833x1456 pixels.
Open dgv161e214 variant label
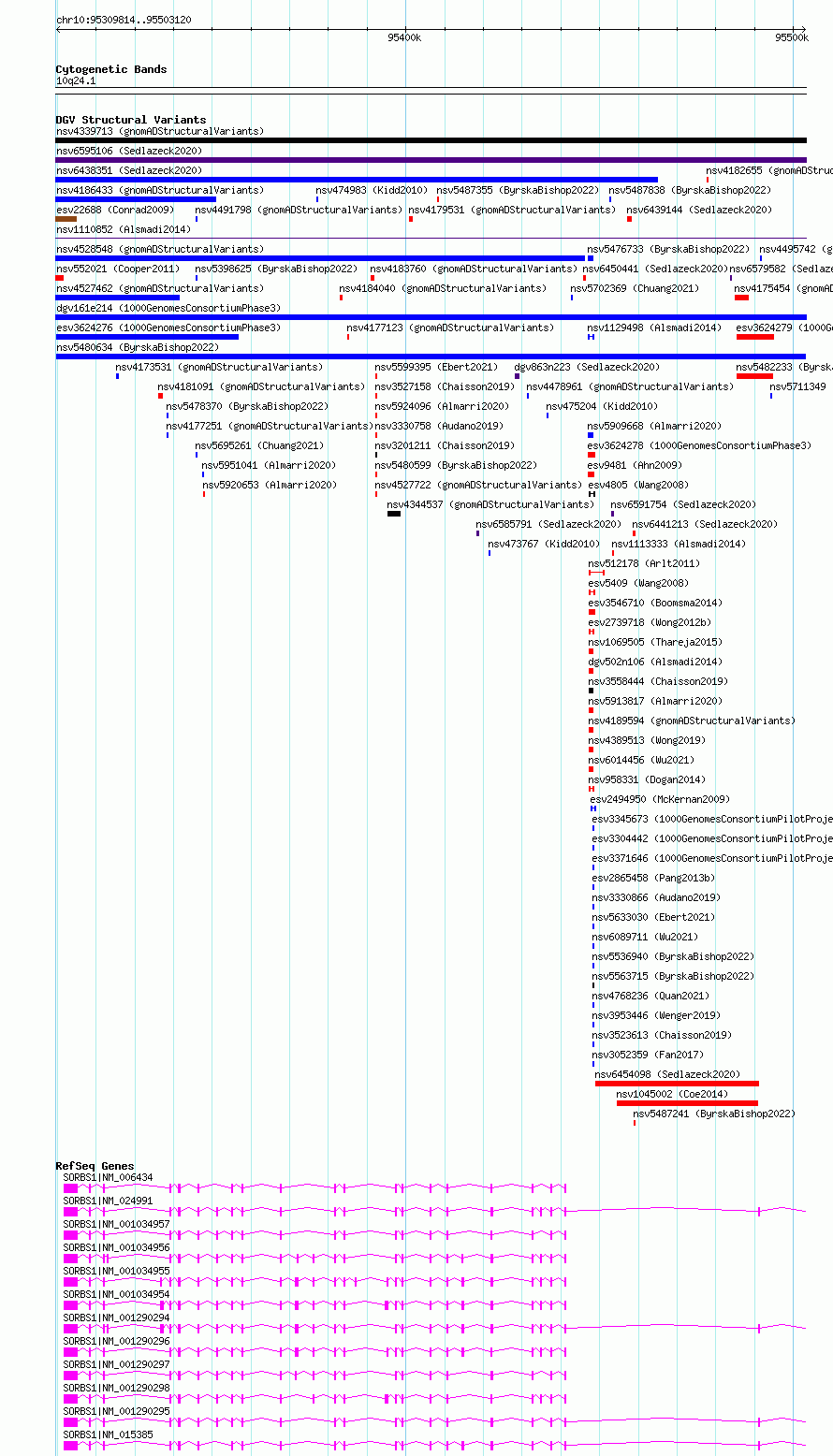168,308
